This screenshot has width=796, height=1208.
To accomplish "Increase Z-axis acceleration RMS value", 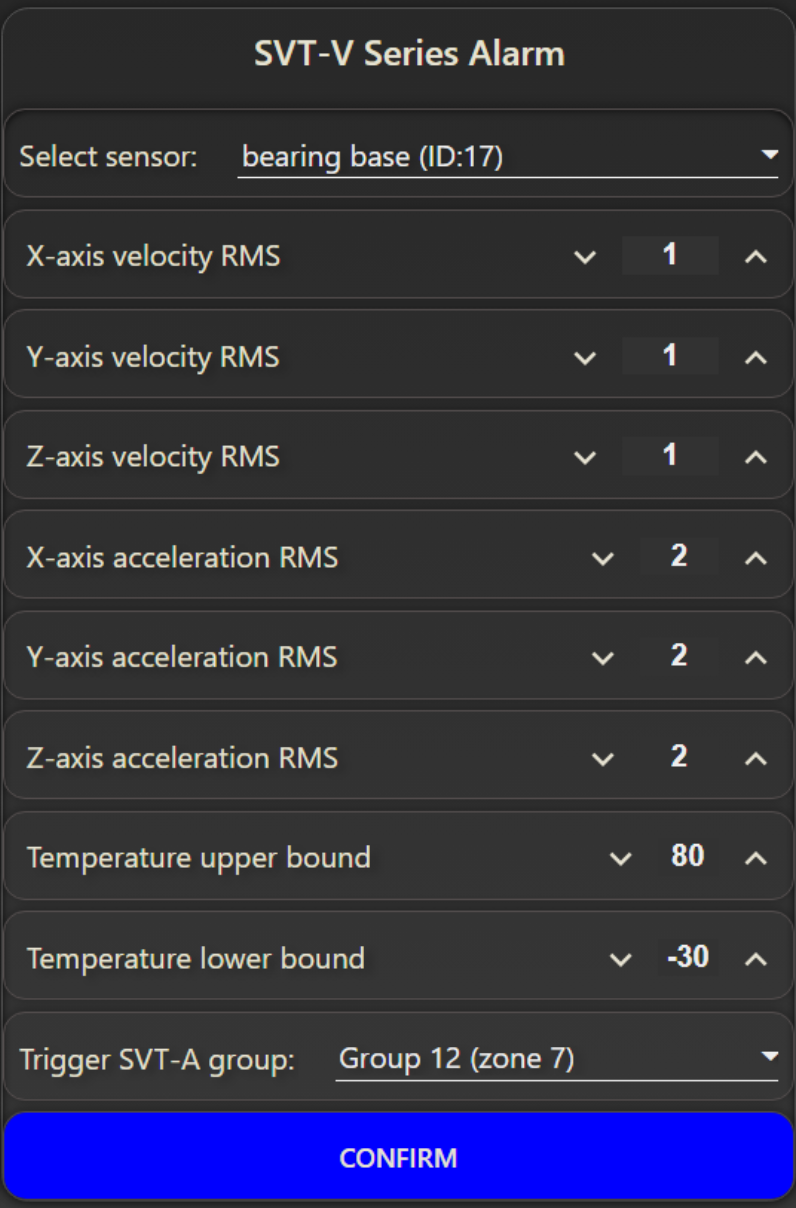I will 756,759.
